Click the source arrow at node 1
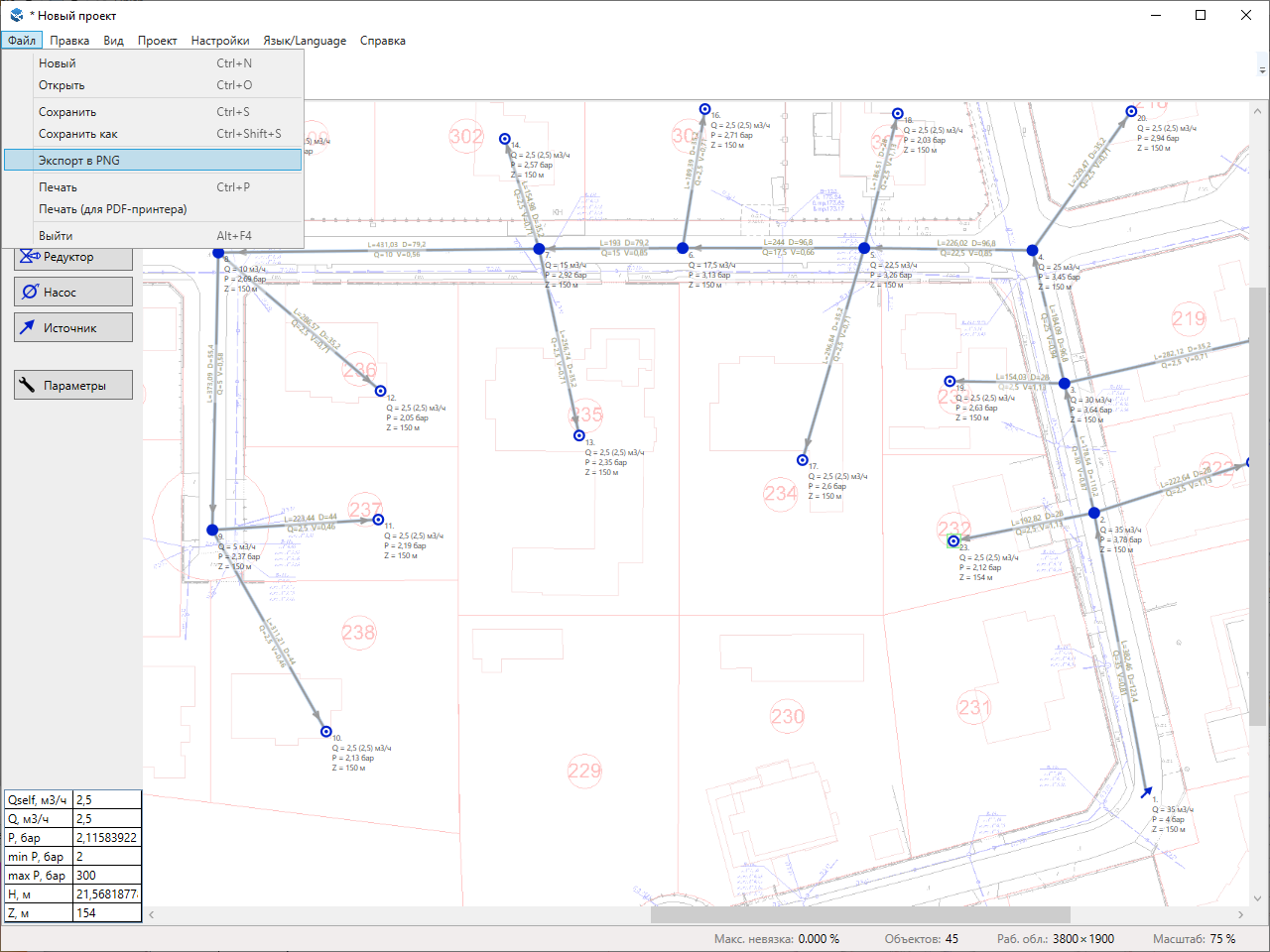Screen dimensions: 1270x952 point(1147,792)
